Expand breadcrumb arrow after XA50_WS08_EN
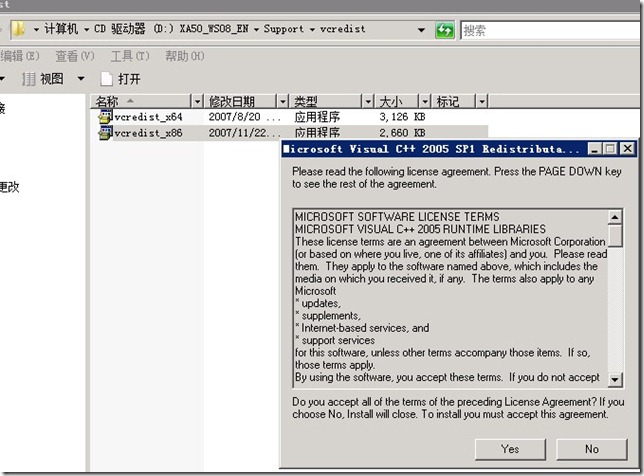The image size is (644, 476). click(256, 30)
